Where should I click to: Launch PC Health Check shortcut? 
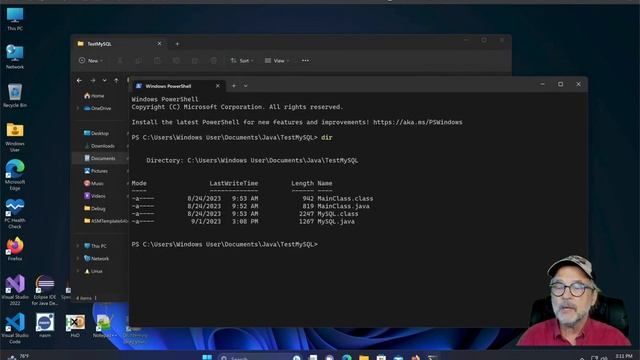(15, 214)
